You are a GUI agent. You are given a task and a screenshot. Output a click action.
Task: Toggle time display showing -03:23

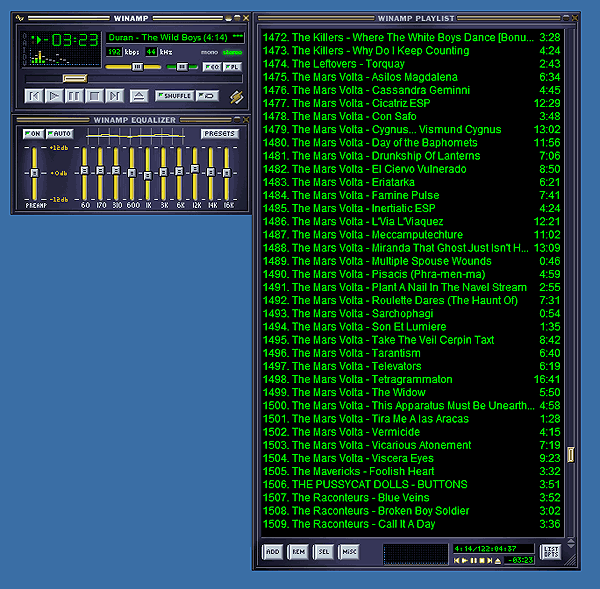(x=71, y=40)
